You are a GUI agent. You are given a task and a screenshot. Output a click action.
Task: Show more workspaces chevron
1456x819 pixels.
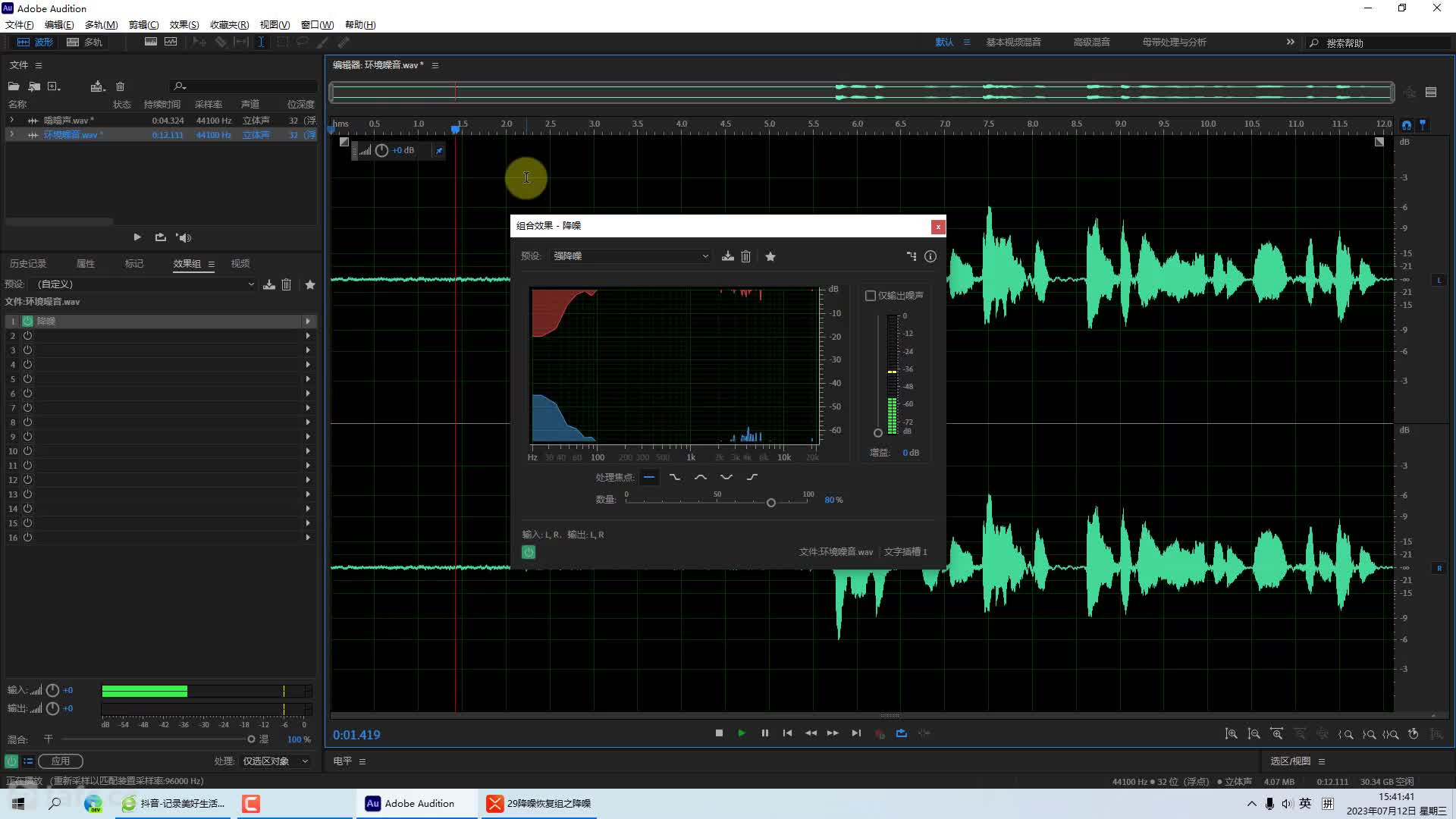[x=1291, y=42]
